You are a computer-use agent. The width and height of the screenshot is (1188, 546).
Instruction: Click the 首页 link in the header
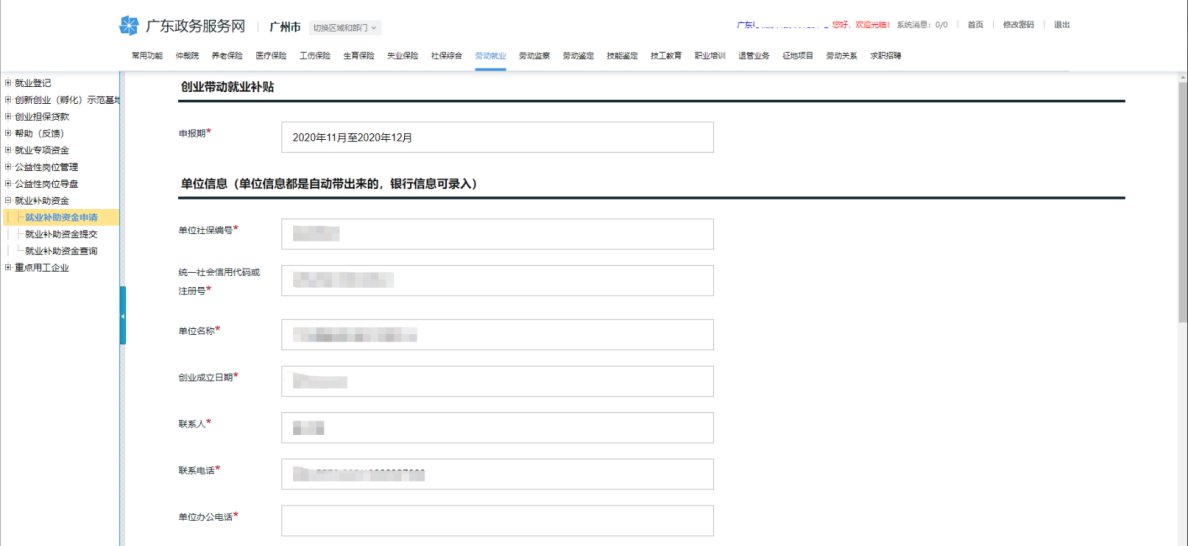[x=975, y=24]
